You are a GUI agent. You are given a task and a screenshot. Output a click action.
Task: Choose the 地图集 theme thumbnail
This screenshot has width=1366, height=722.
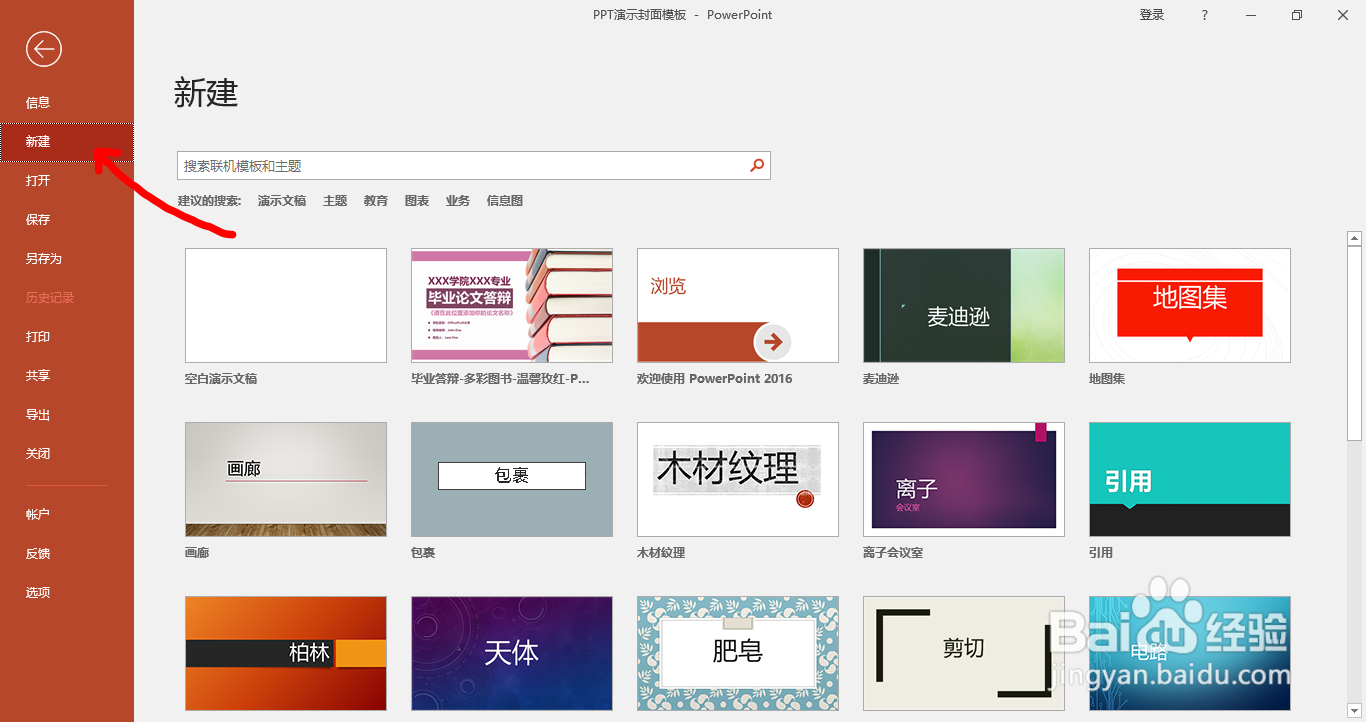(x=1190, y=305)
